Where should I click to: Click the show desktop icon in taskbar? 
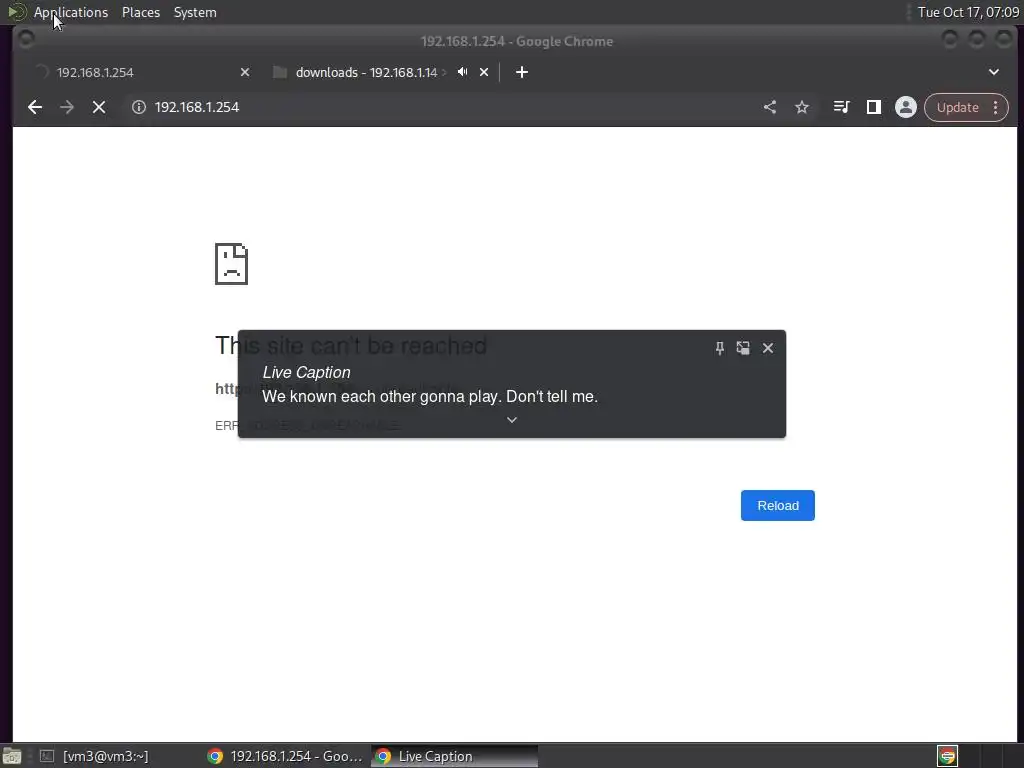click(12, 756)
